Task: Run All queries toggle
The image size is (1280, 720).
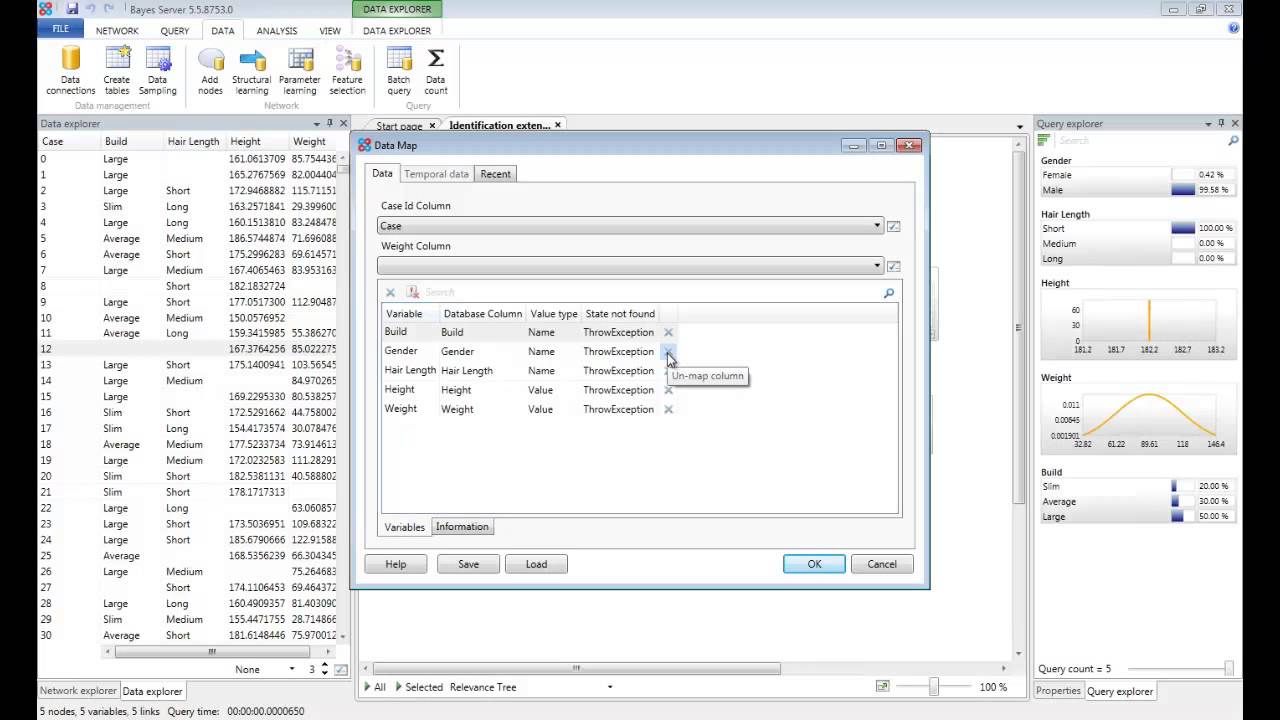Action: click(x=375, y=687)
